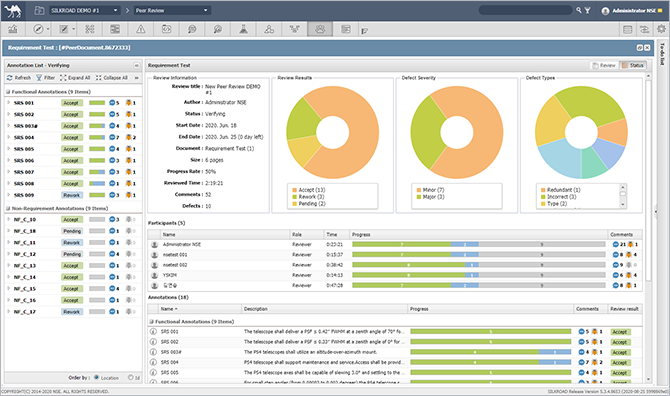Viewport: 670px width, 396px height.
Task: Sort participants by Name column header
Action: tap(226, 235)
